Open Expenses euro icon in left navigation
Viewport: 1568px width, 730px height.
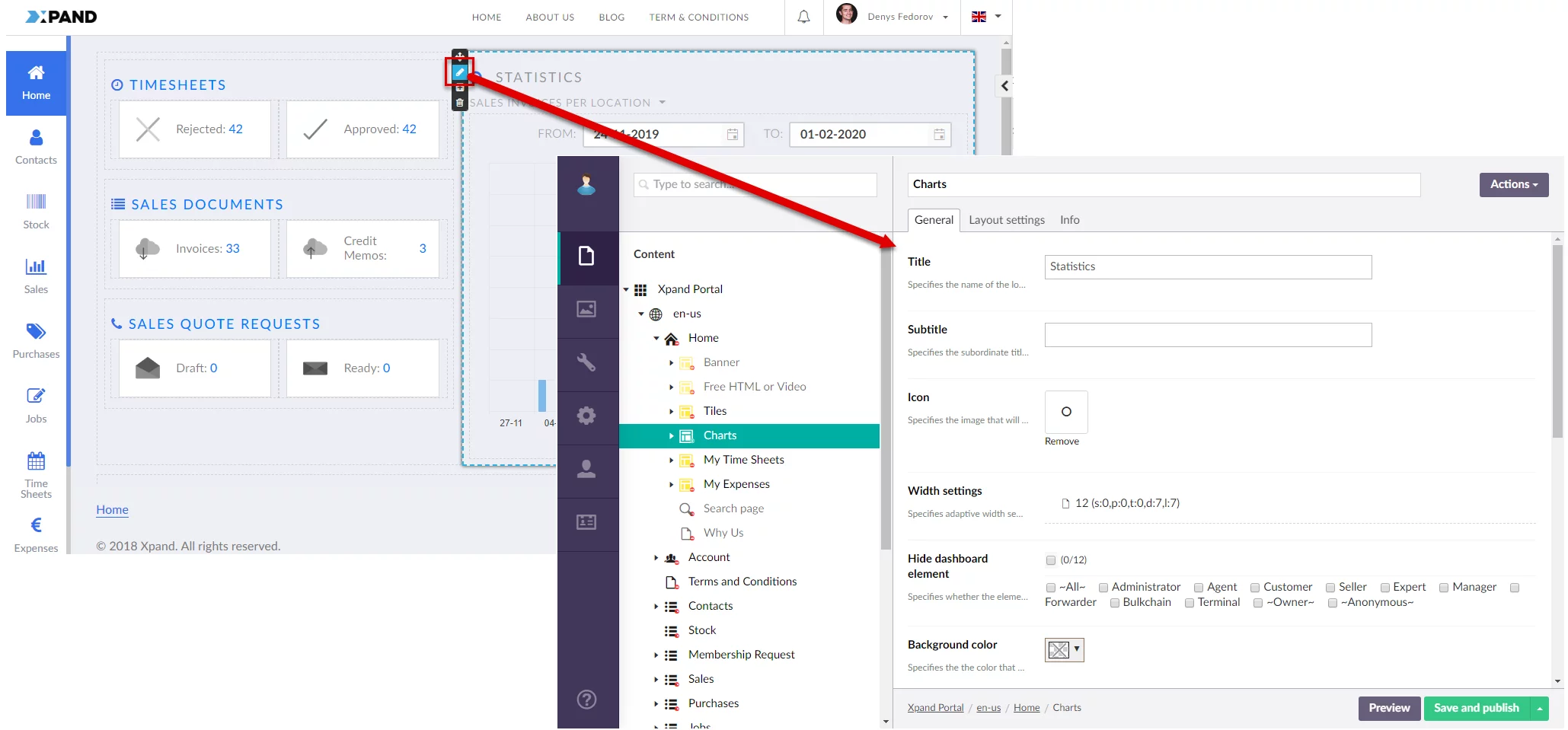(x=36, y=534)
